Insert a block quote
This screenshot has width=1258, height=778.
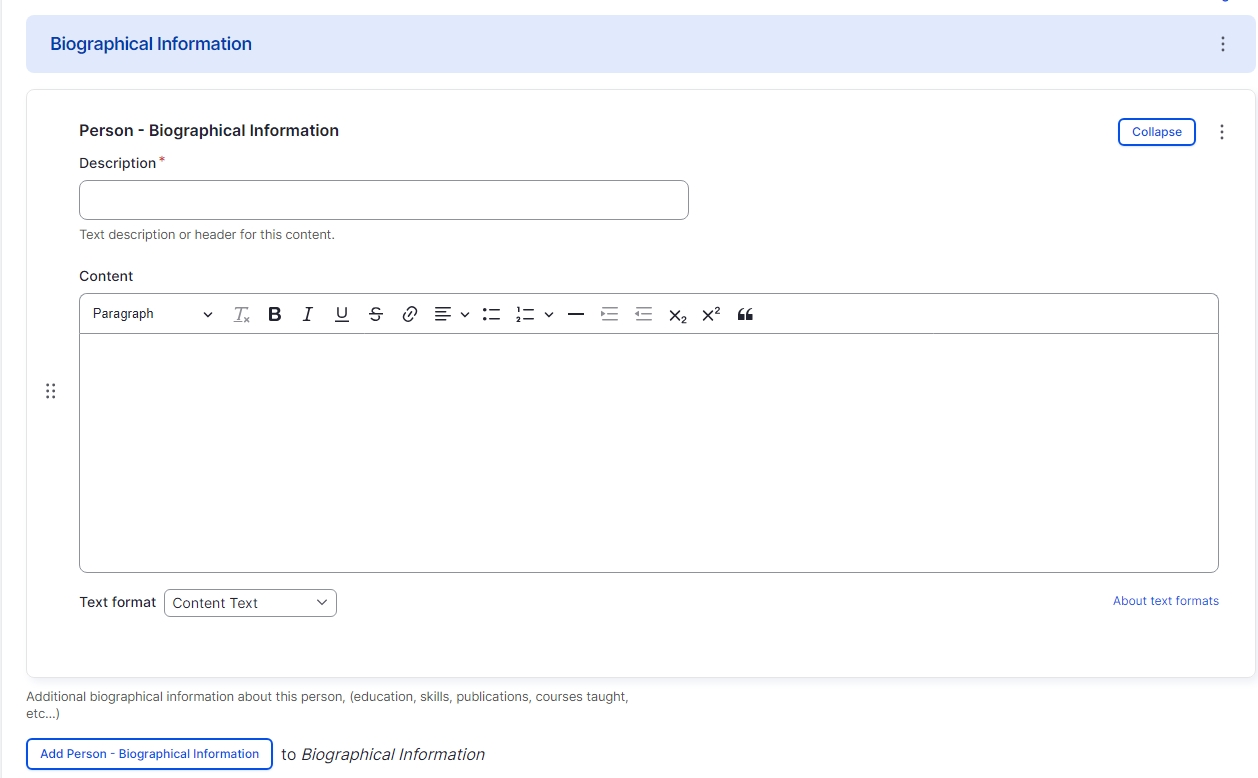745,315
